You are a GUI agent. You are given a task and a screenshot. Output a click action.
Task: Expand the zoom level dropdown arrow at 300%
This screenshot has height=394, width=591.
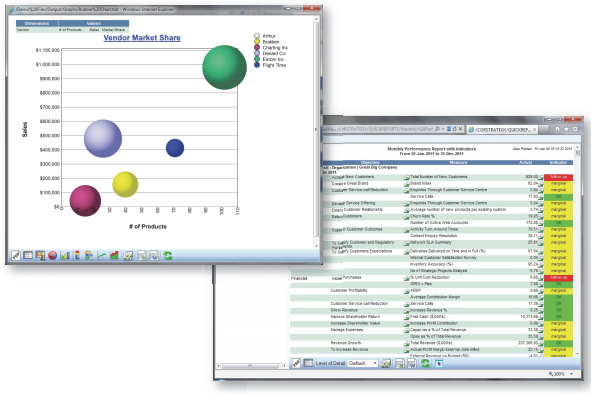coord(571,374)
